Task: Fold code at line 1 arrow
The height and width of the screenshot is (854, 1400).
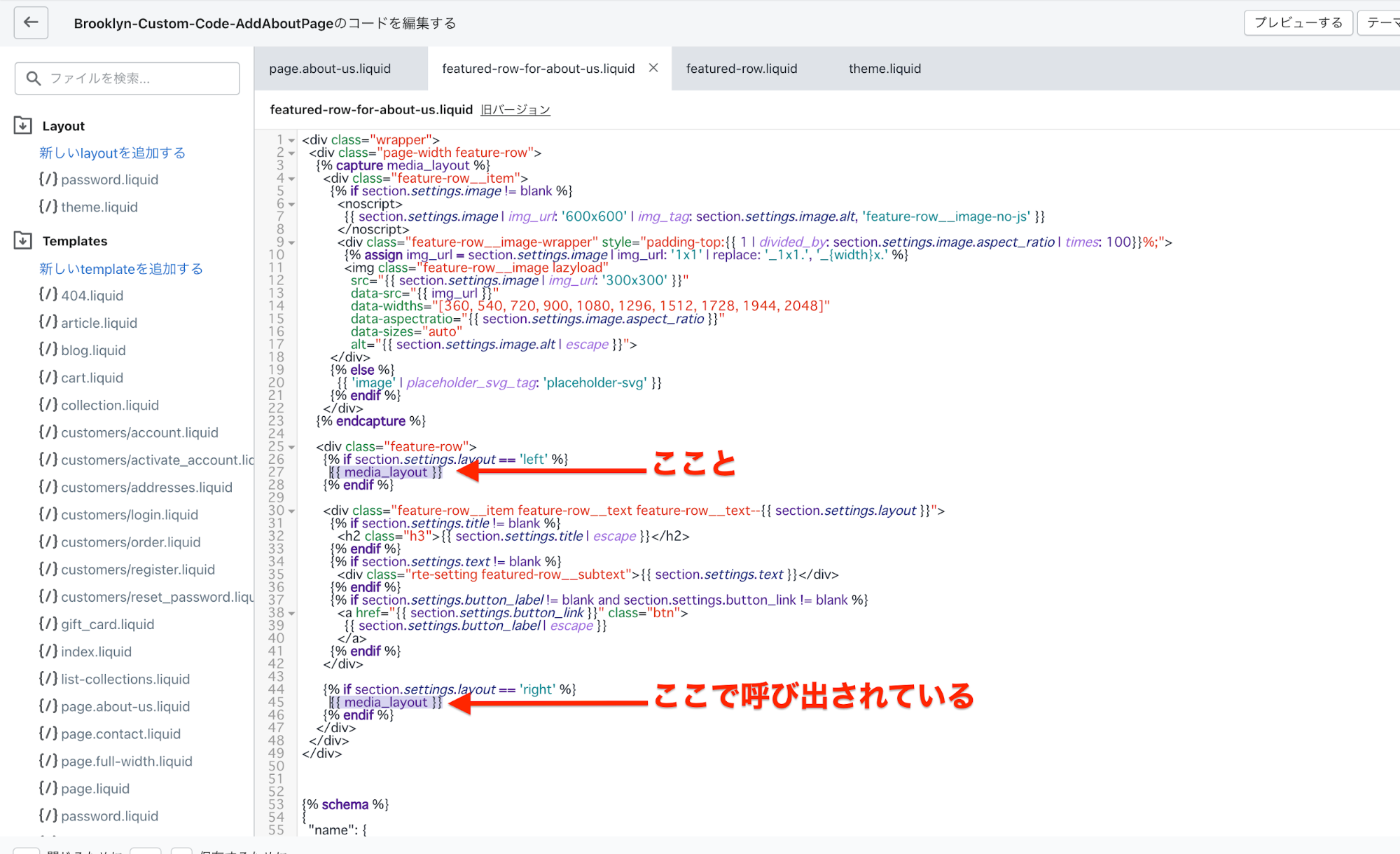Action: [292, 140]
